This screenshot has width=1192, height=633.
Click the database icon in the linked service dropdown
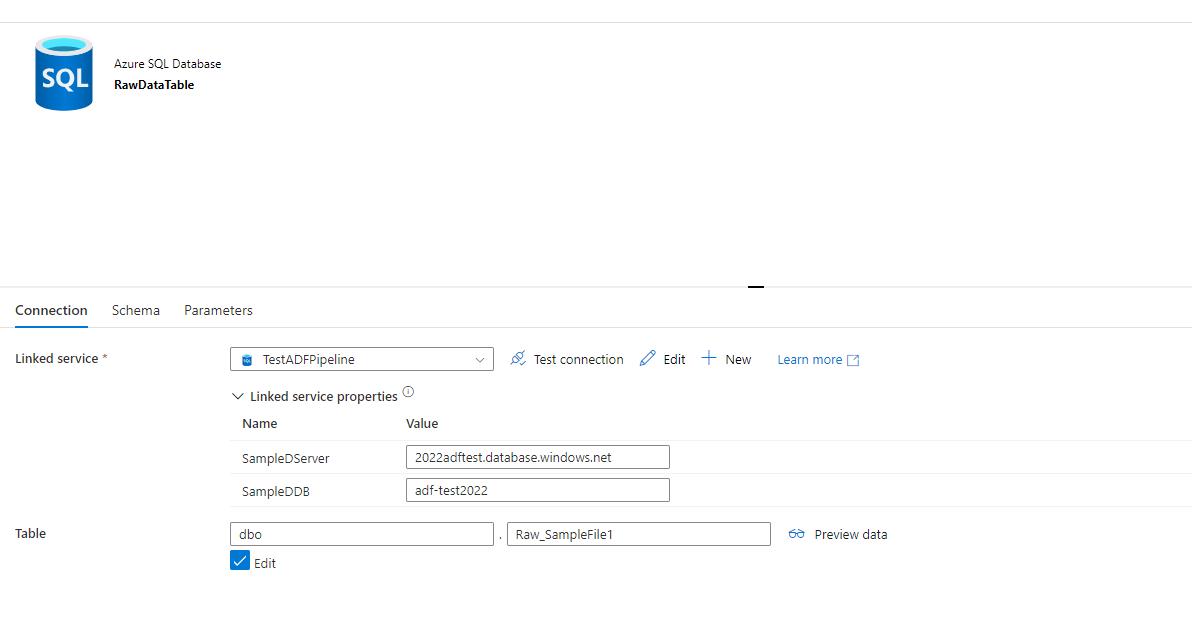(247, 360)
